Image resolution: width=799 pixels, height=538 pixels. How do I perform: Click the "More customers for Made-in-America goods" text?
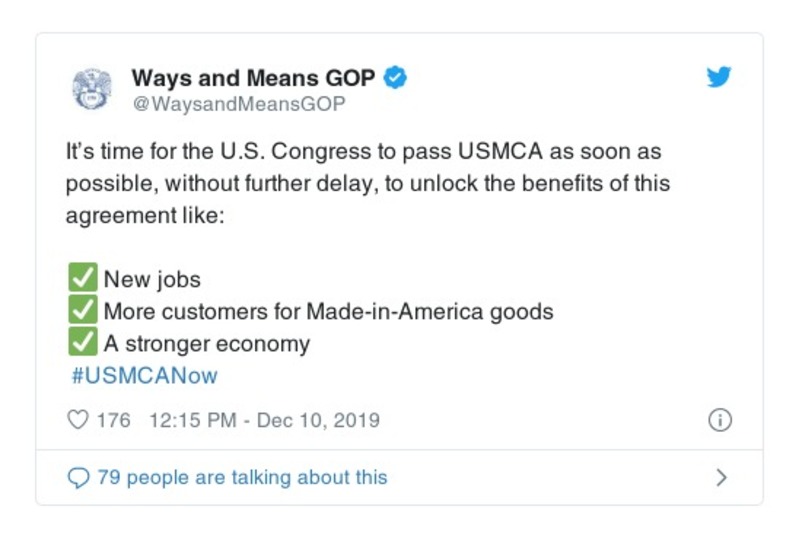pyautogui.click(x=328, y=311)
